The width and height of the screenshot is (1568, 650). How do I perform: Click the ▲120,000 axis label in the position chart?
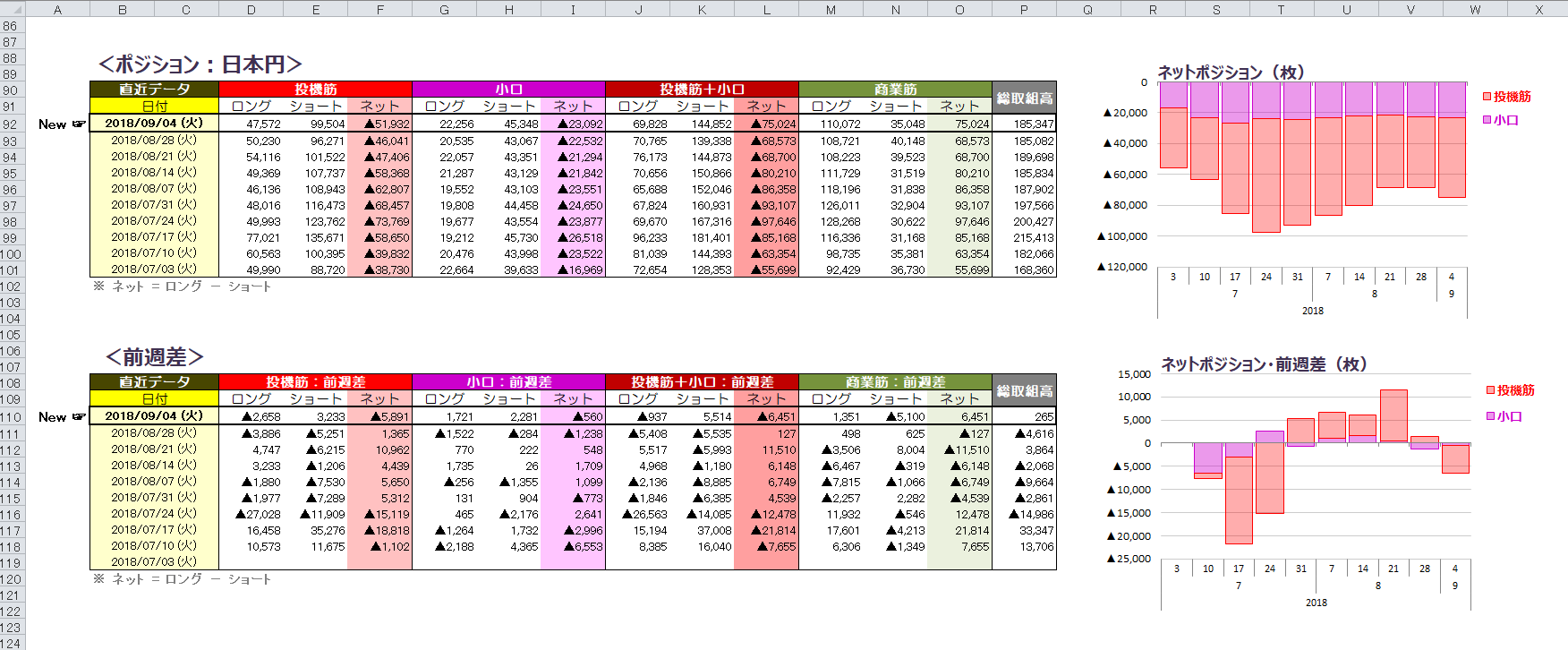[1122, 267]
